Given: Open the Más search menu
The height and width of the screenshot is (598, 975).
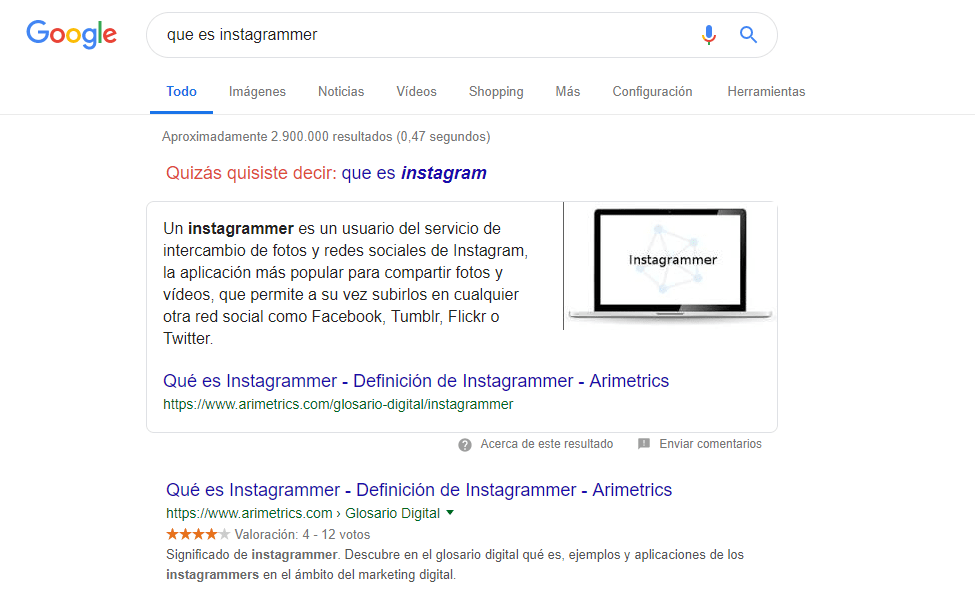Looking at the screenshot, I should tap(568, 91).
